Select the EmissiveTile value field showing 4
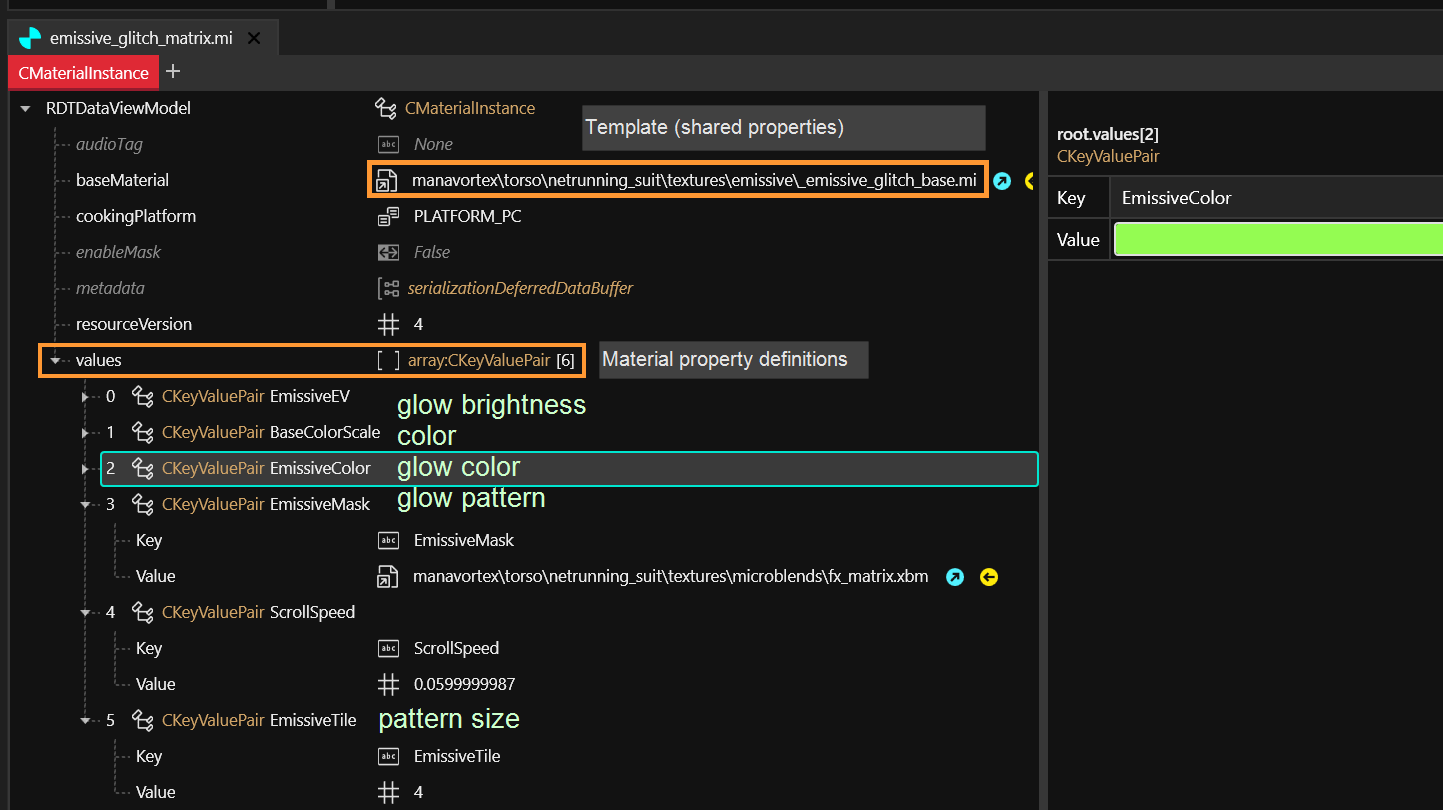Screen dimensions: 1443x810 (x=419, y=793)
